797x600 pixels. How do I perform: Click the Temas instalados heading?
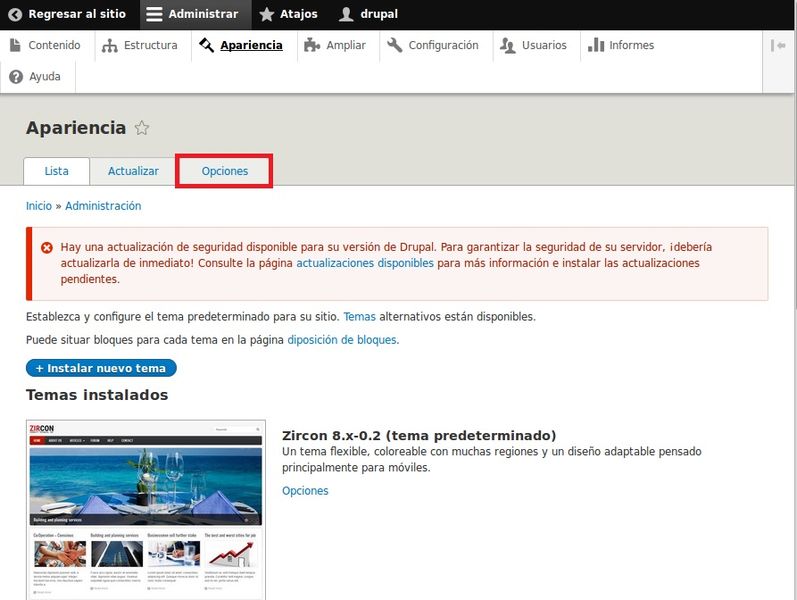[x=97, y=395]
